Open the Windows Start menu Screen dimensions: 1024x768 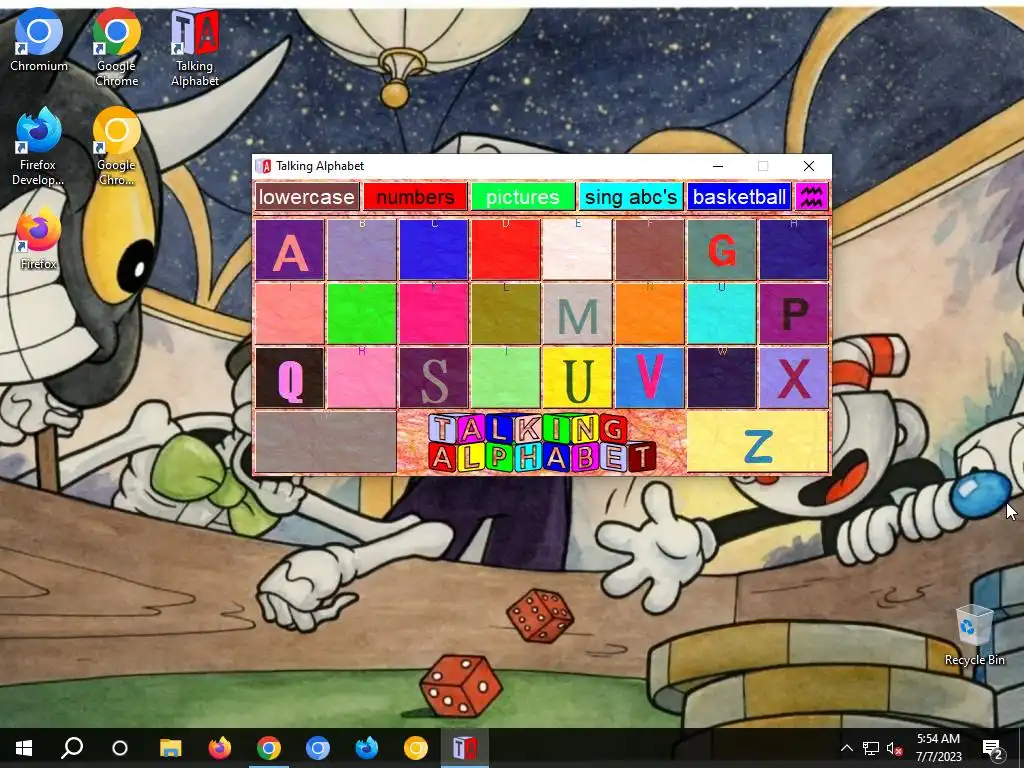tap(24, 748)
